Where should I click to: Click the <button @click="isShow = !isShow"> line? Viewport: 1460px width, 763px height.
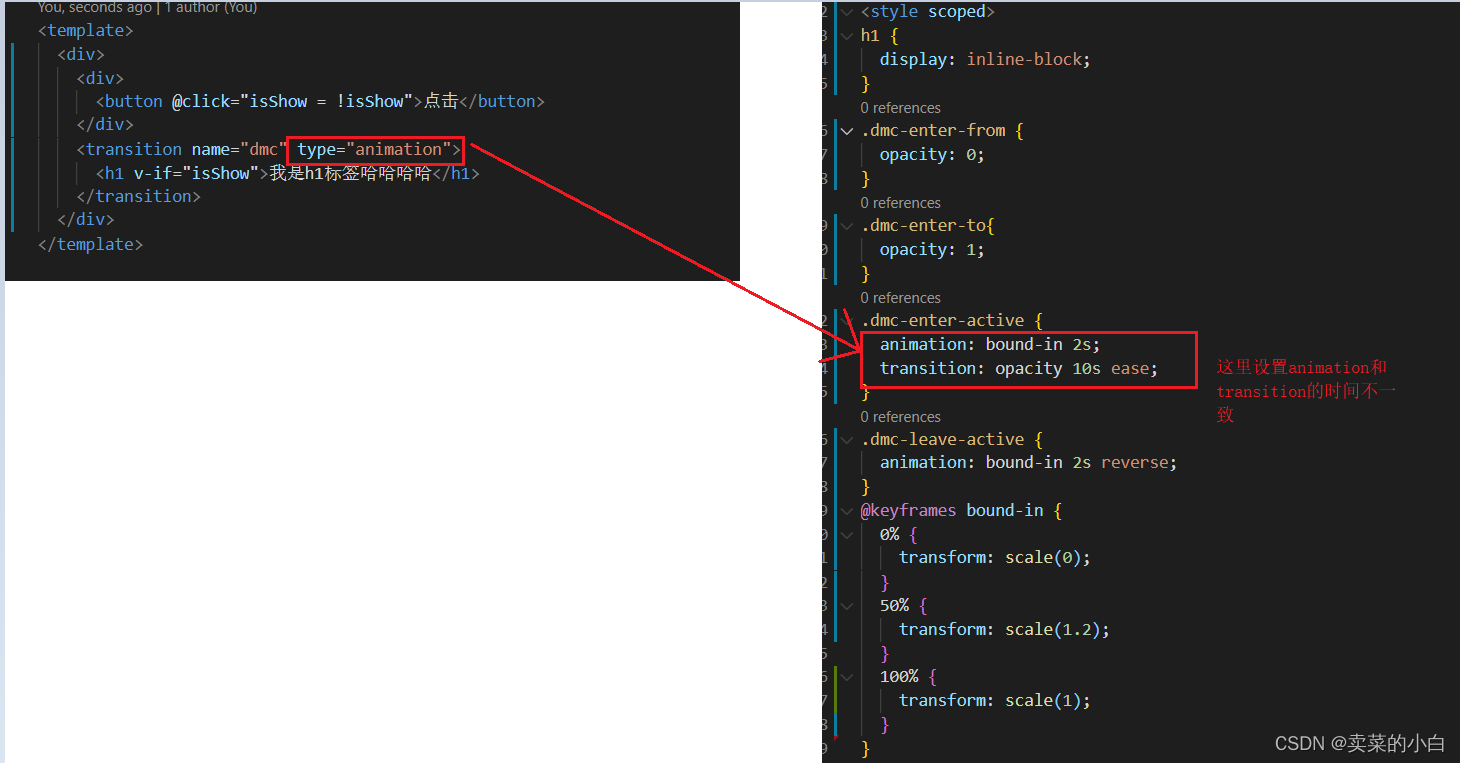pos(320,101)
